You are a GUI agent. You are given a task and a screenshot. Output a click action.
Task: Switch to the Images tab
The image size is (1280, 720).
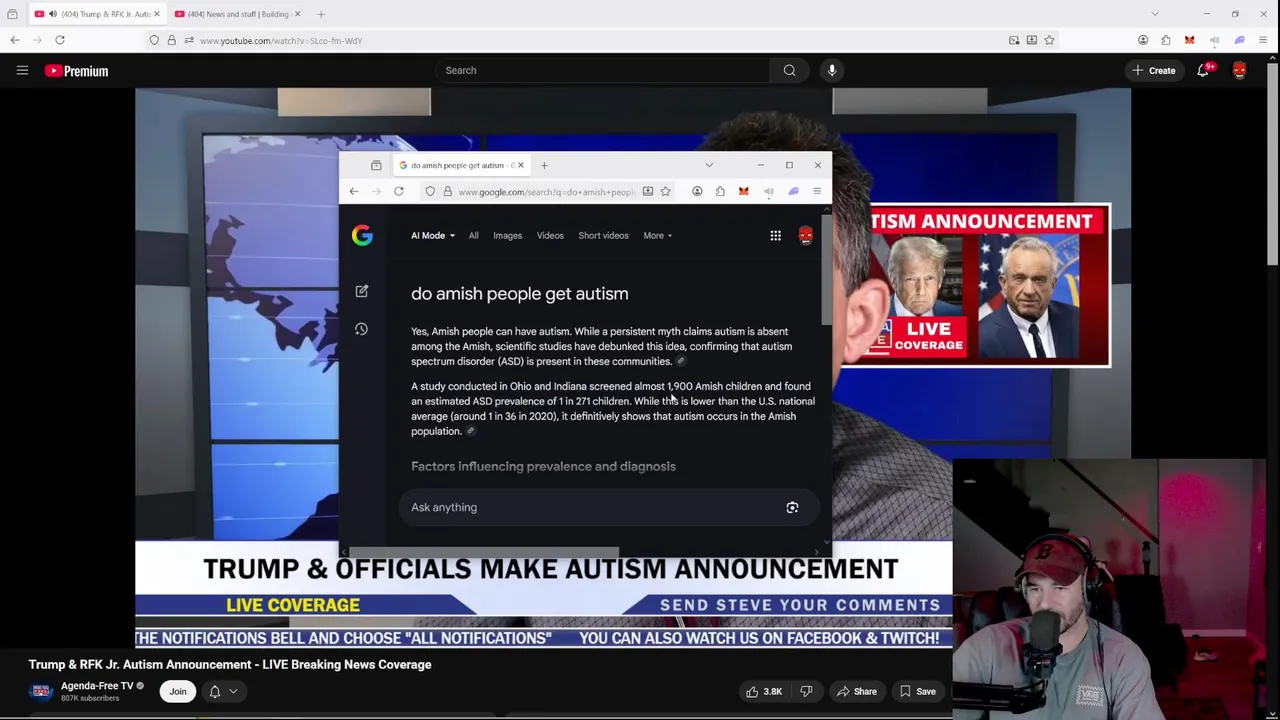pos(507,235)
